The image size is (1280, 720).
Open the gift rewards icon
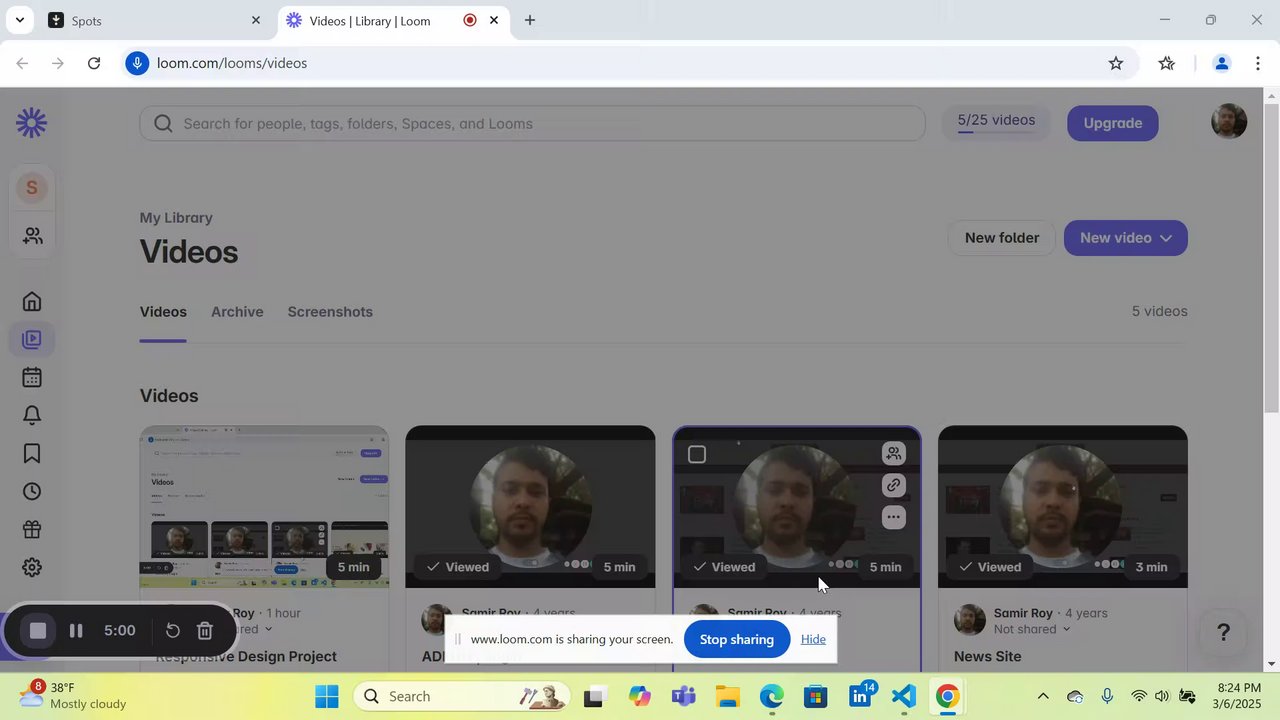point(32,529)
